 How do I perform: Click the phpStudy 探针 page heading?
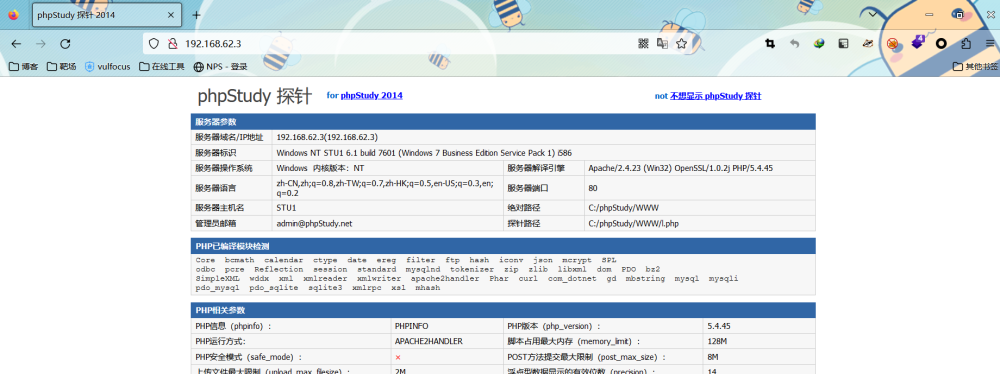(x=254, y=96)
